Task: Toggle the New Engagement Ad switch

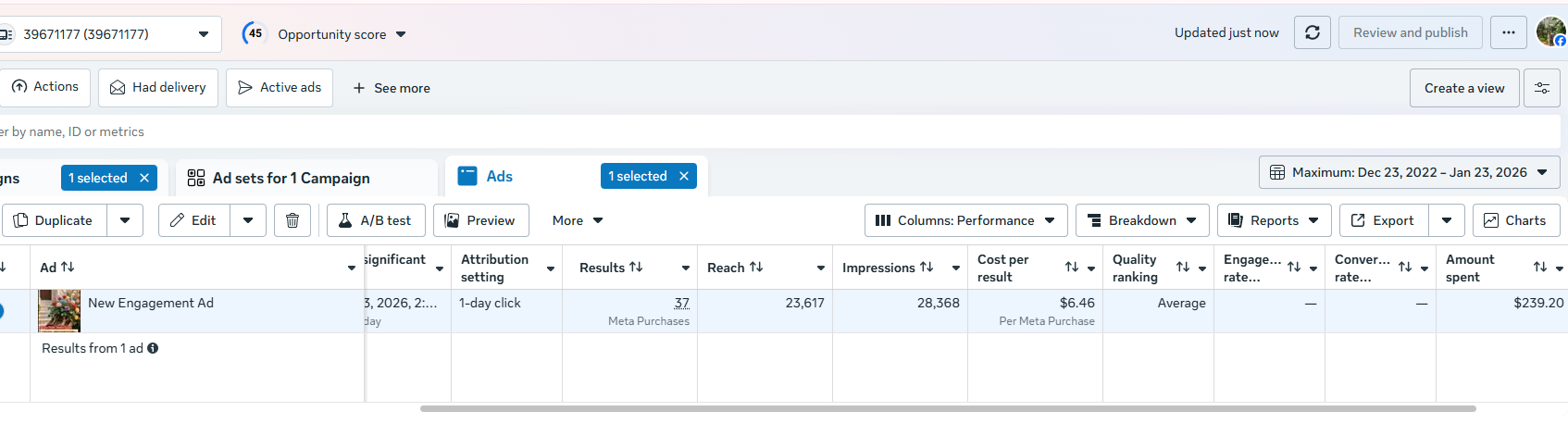Action: pos(1,311)
